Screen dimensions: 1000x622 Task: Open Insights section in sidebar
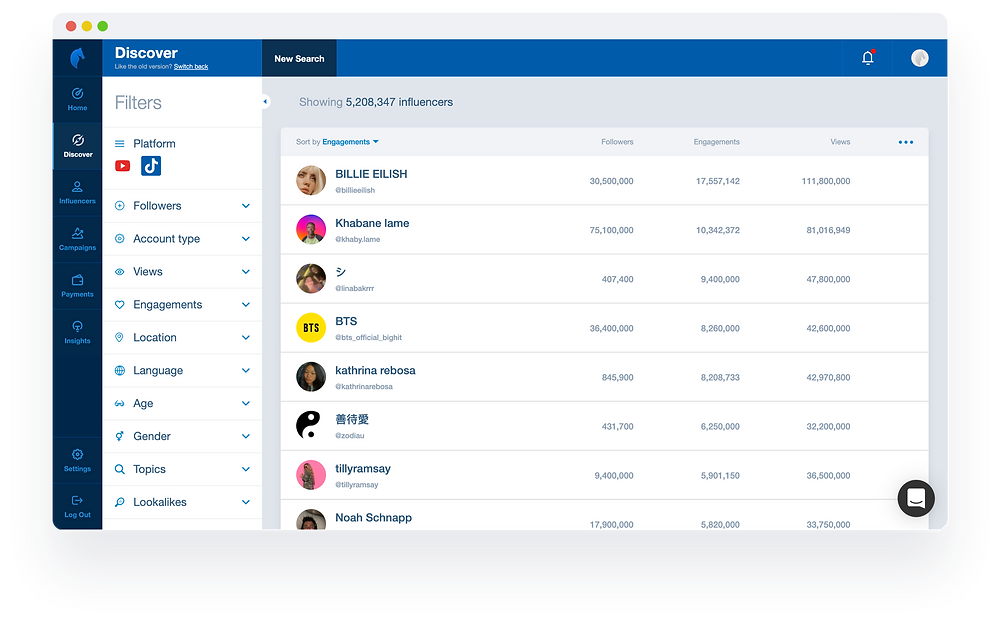click(77, 332)
